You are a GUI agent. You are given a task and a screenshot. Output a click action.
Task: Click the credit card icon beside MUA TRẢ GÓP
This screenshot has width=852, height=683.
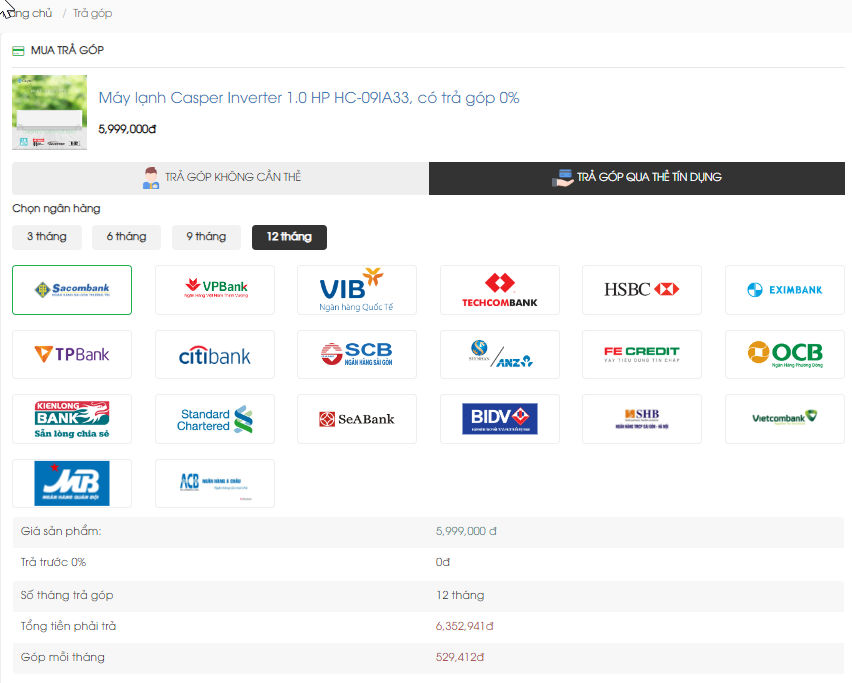coord(18,51)
